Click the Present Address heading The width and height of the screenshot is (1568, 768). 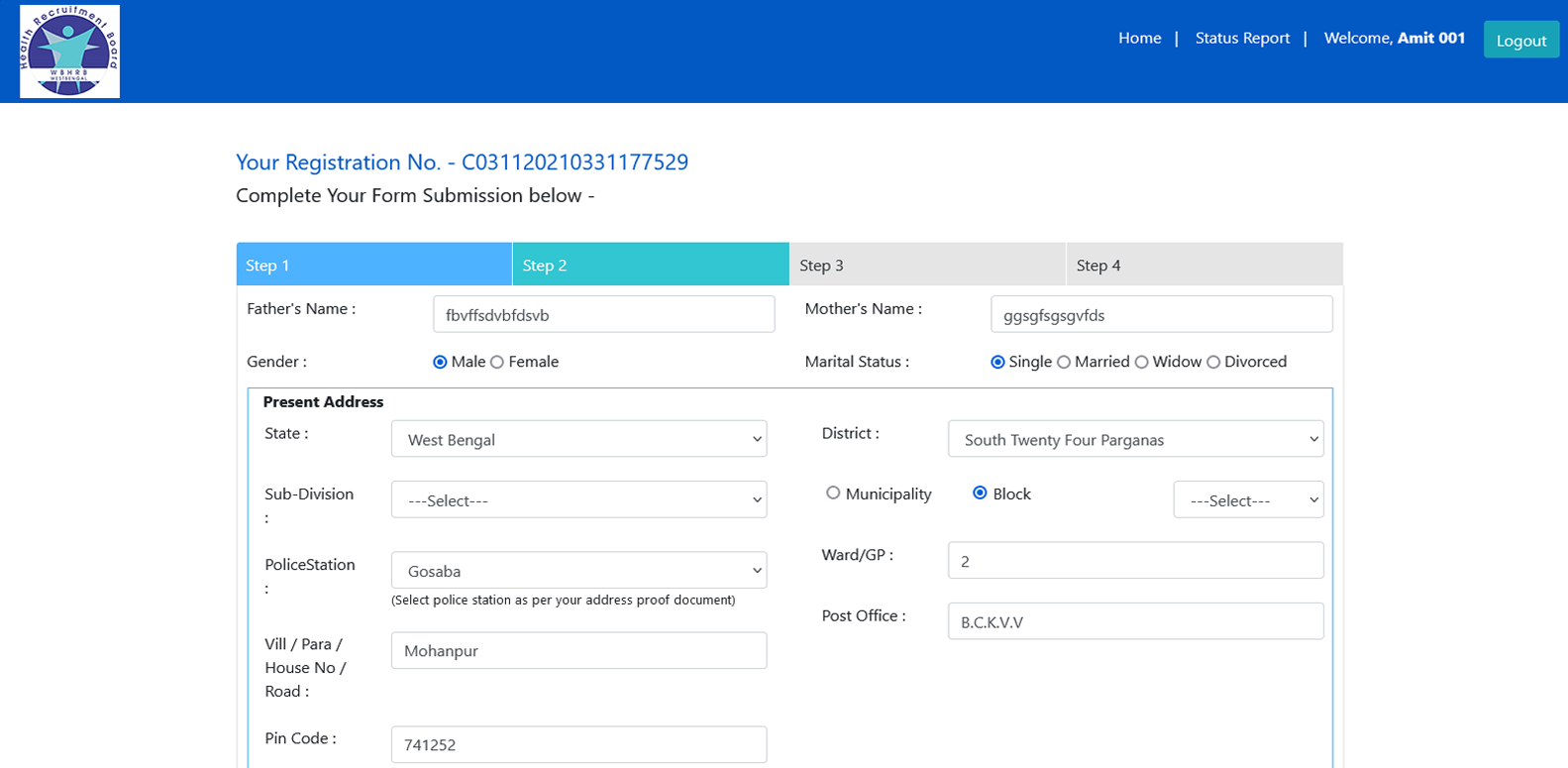point(323,402)
